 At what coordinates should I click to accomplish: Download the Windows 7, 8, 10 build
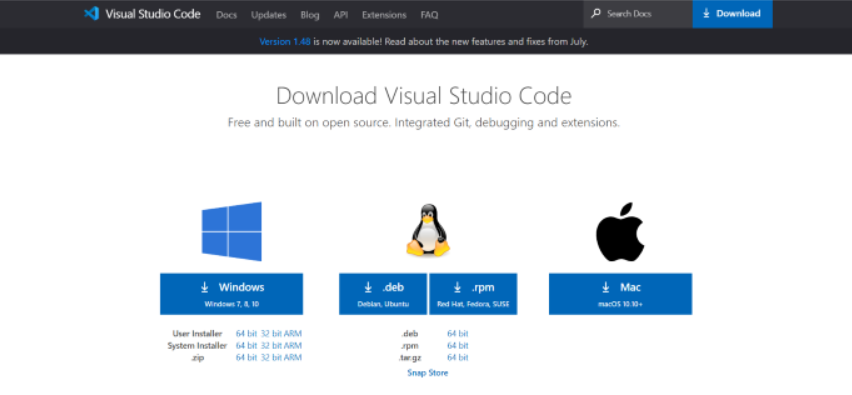pyautogui.click(x=231, y=294)
